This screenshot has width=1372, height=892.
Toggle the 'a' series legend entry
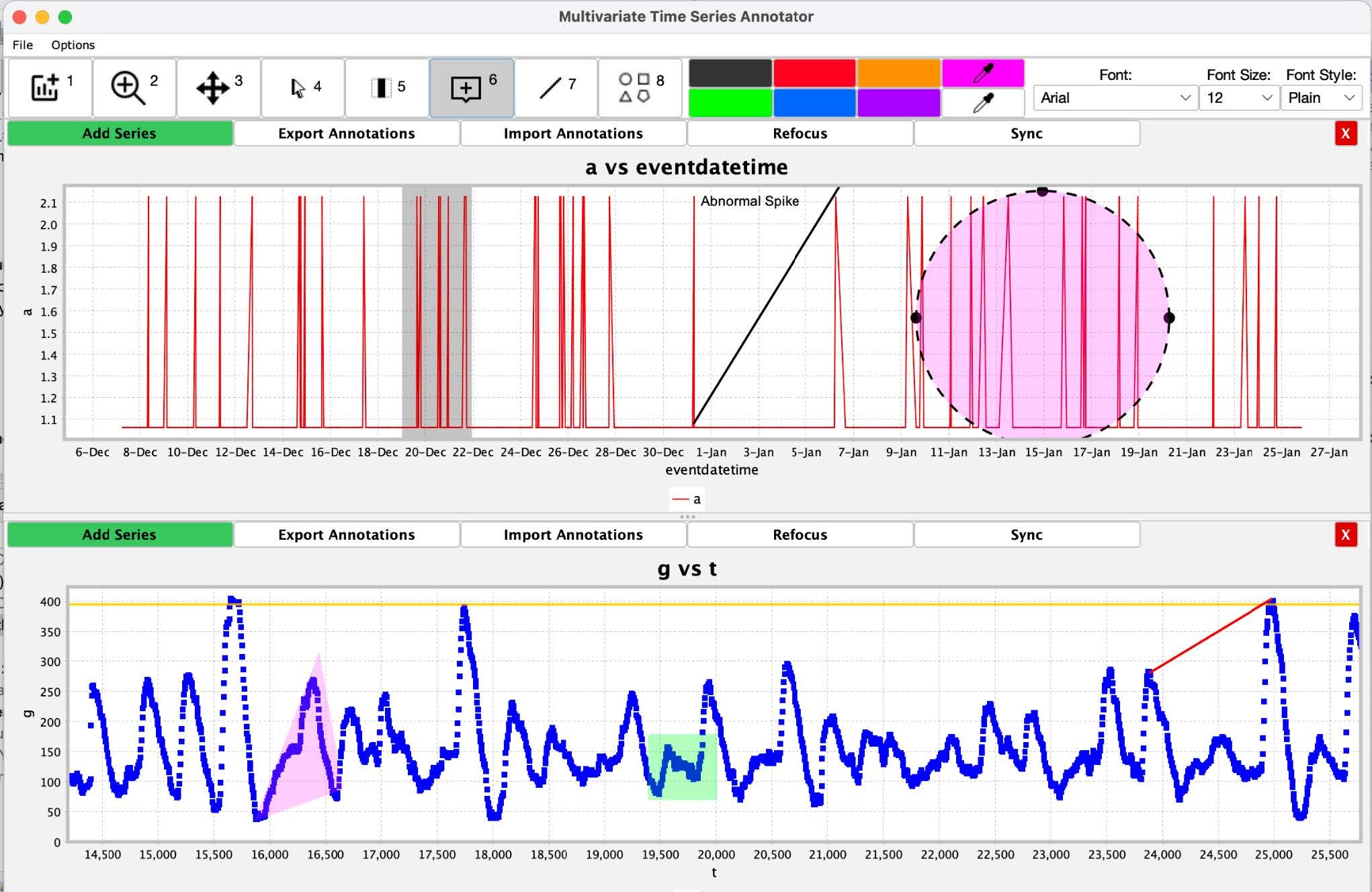click(687, 499)
